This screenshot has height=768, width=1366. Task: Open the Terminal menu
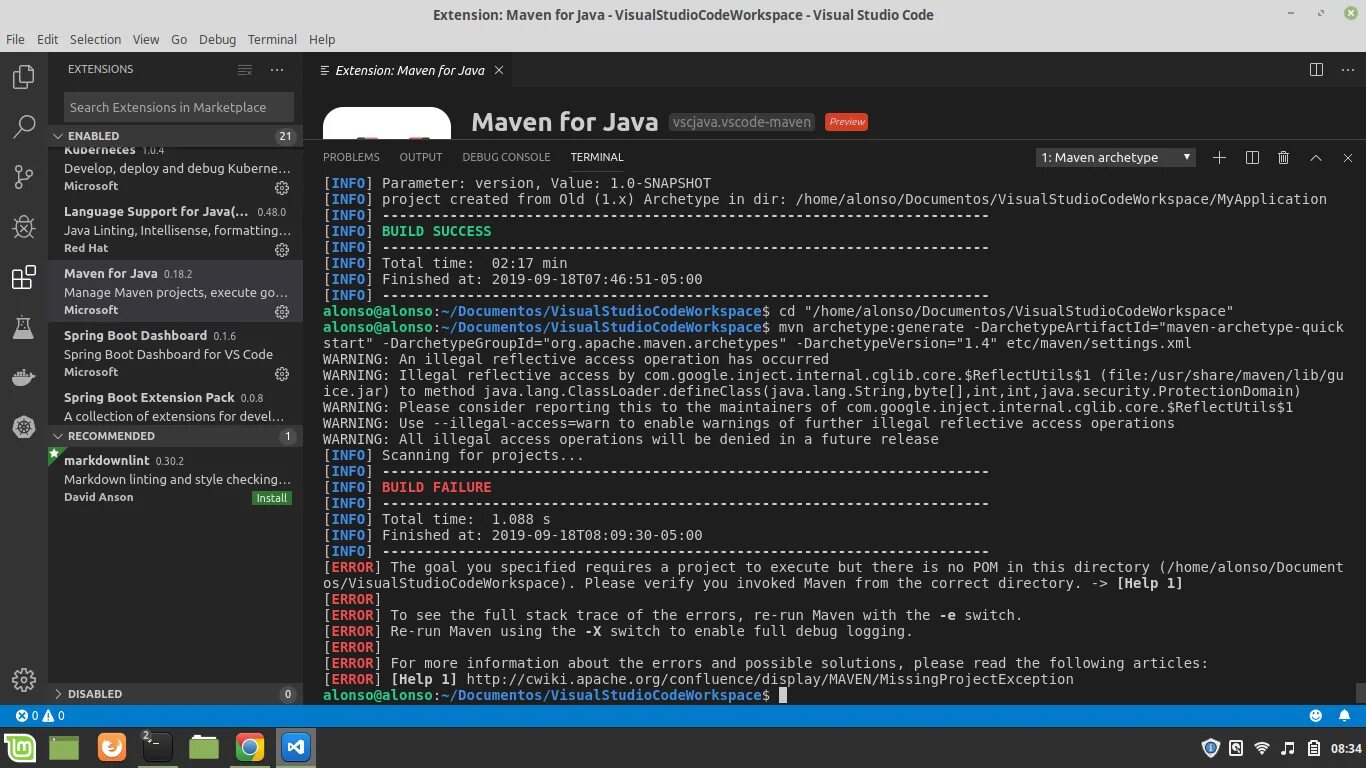pyautogui.click(x=272, y=39)
